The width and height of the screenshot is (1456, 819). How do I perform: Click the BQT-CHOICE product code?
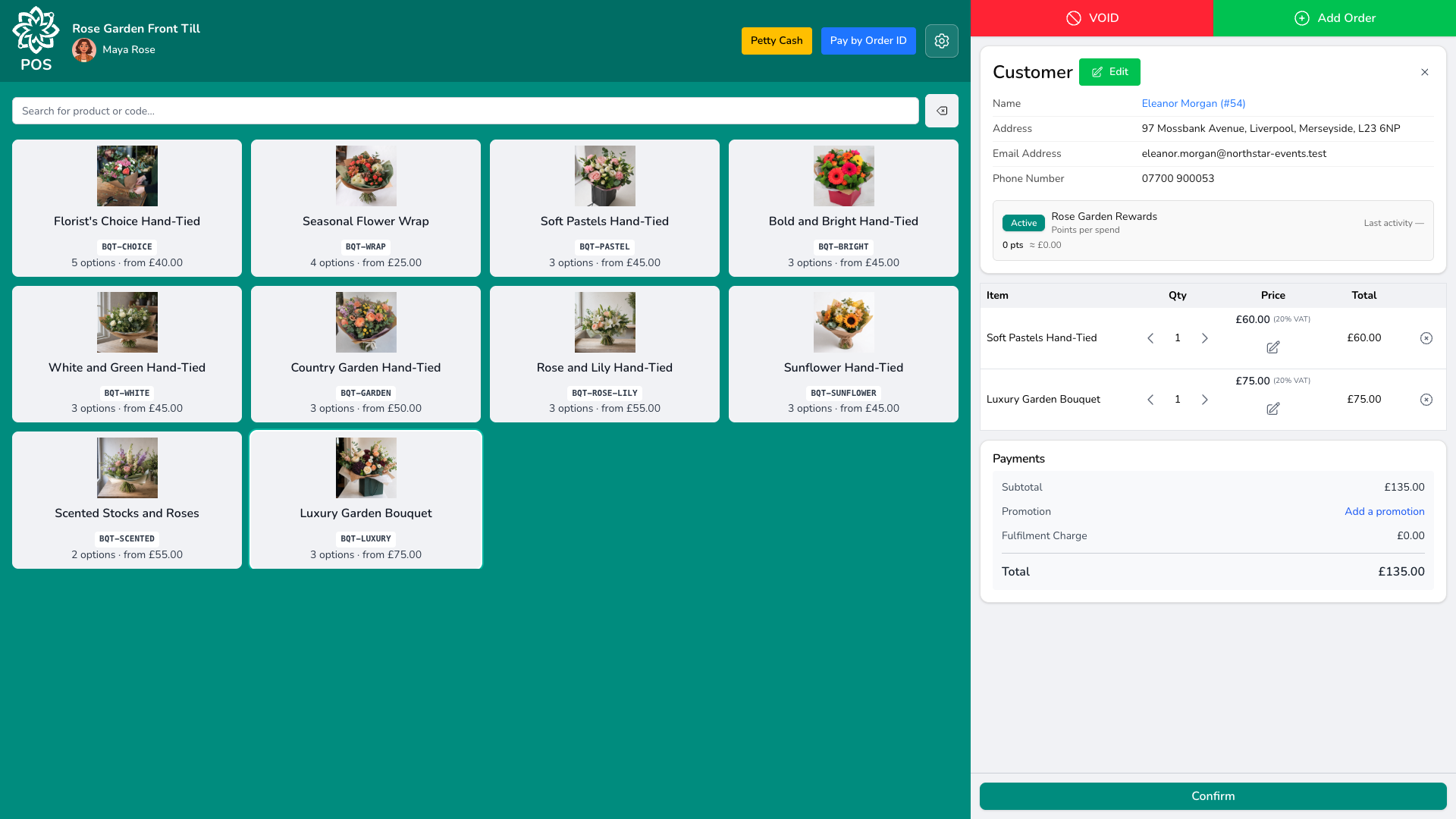[x=127, y=247]
